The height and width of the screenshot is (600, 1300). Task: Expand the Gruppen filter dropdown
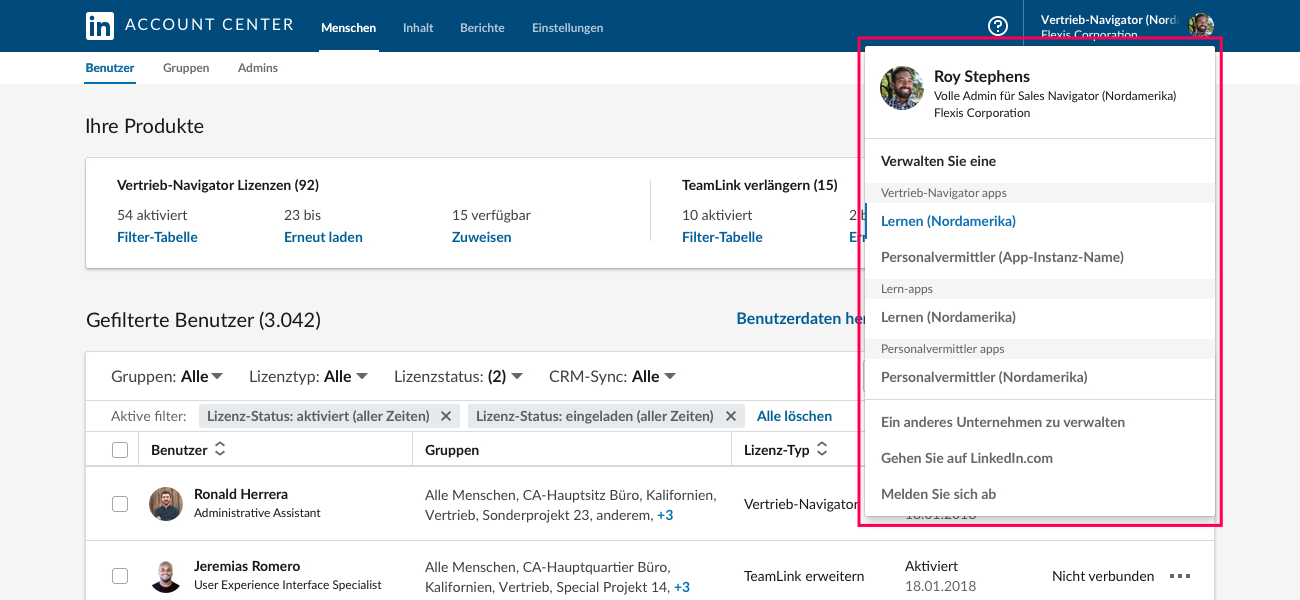point(167,377)
